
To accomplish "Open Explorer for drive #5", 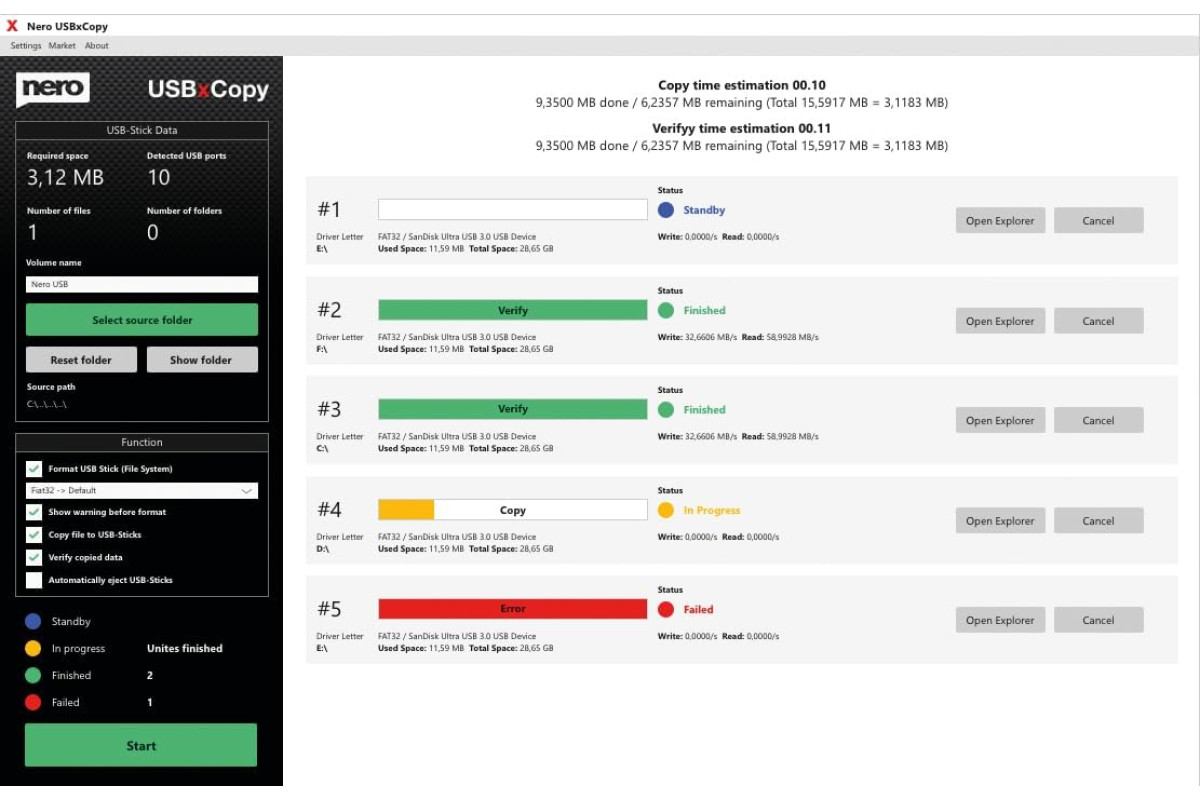I will point(1000,620).
